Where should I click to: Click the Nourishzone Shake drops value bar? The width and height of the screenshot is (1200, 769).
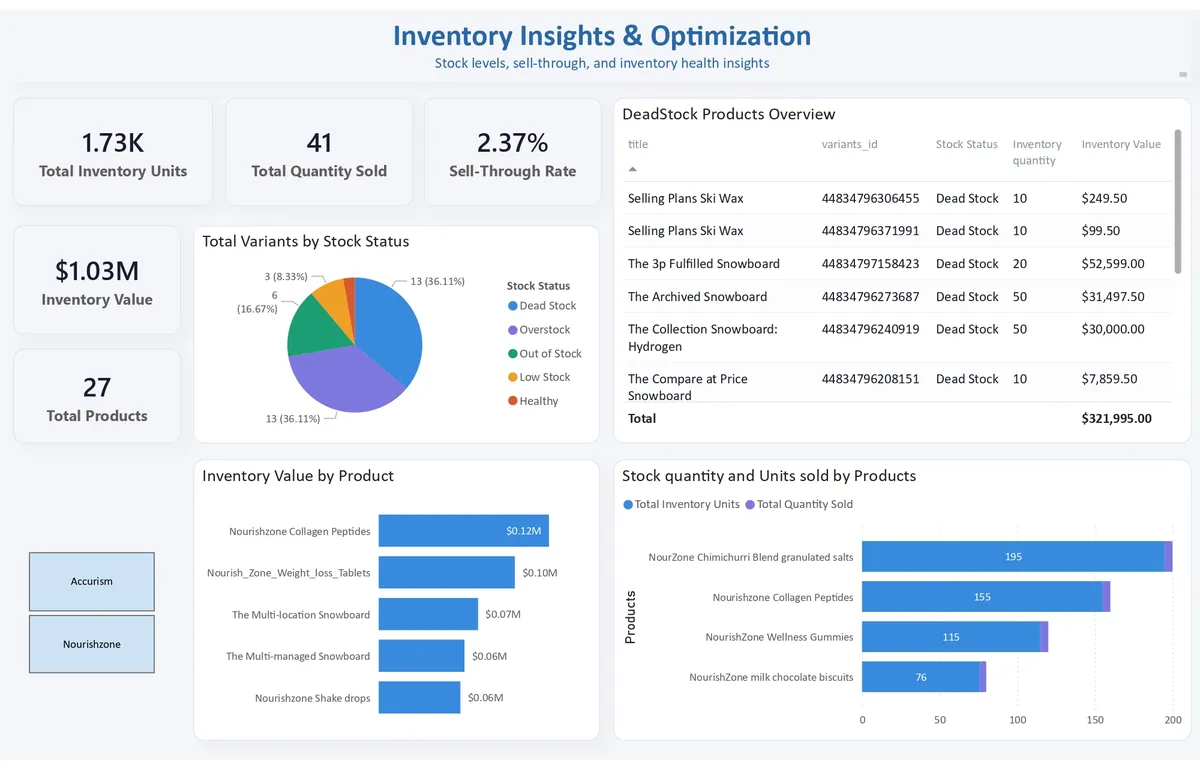[x=420, y=697]
